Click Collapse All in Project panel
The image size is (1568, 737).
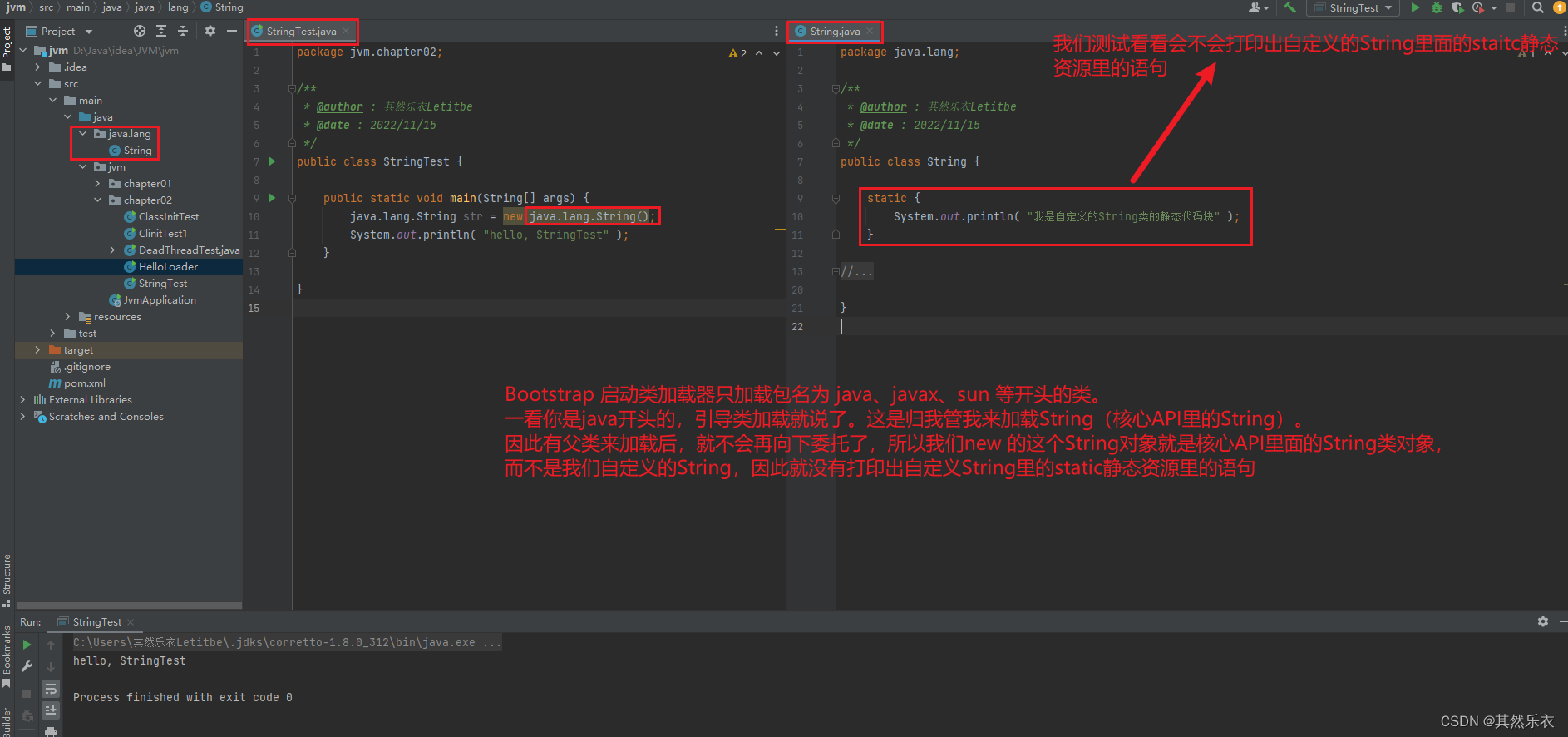point(183,31)
